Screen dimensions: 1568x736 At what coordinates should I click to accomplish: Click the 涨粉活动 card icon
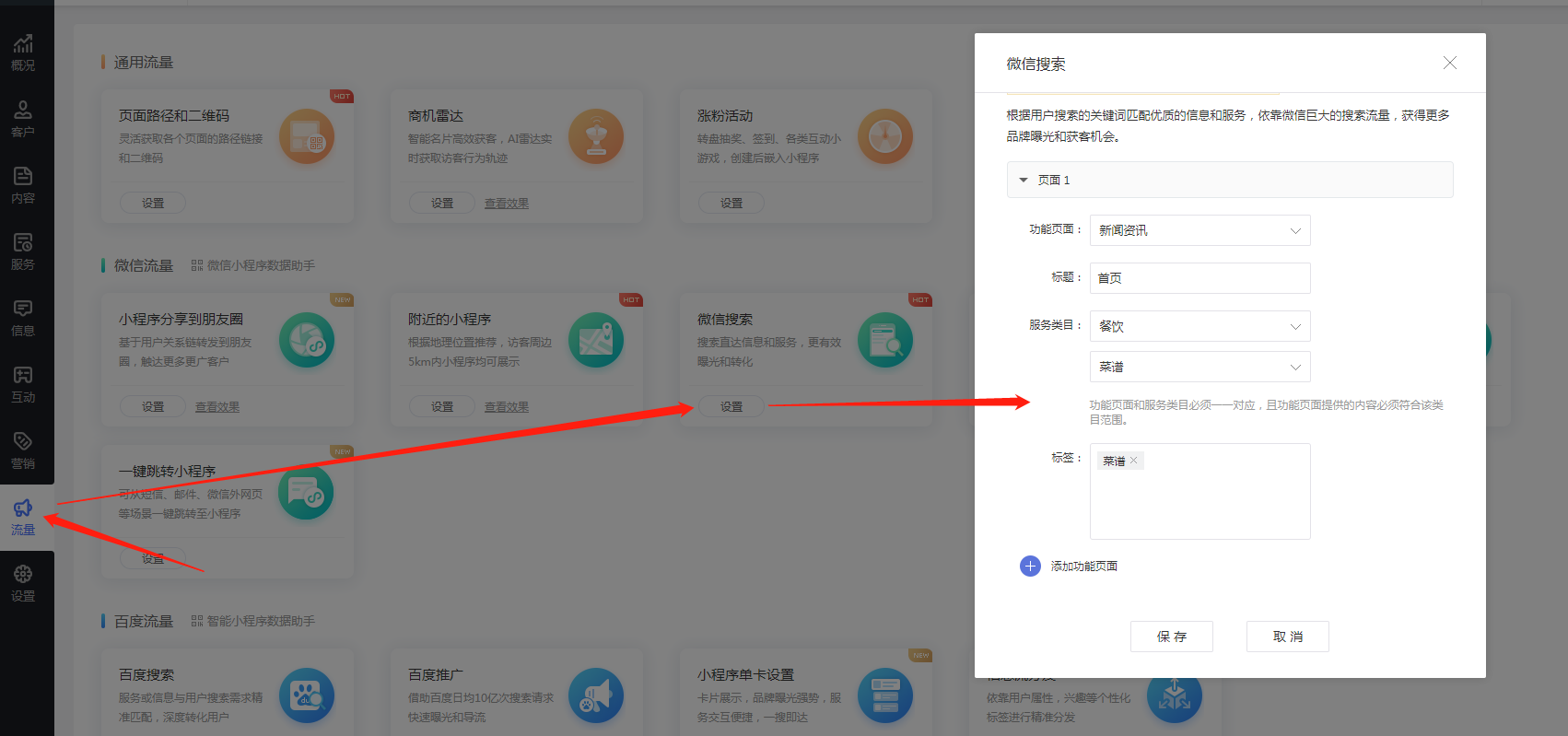[885, 137]
